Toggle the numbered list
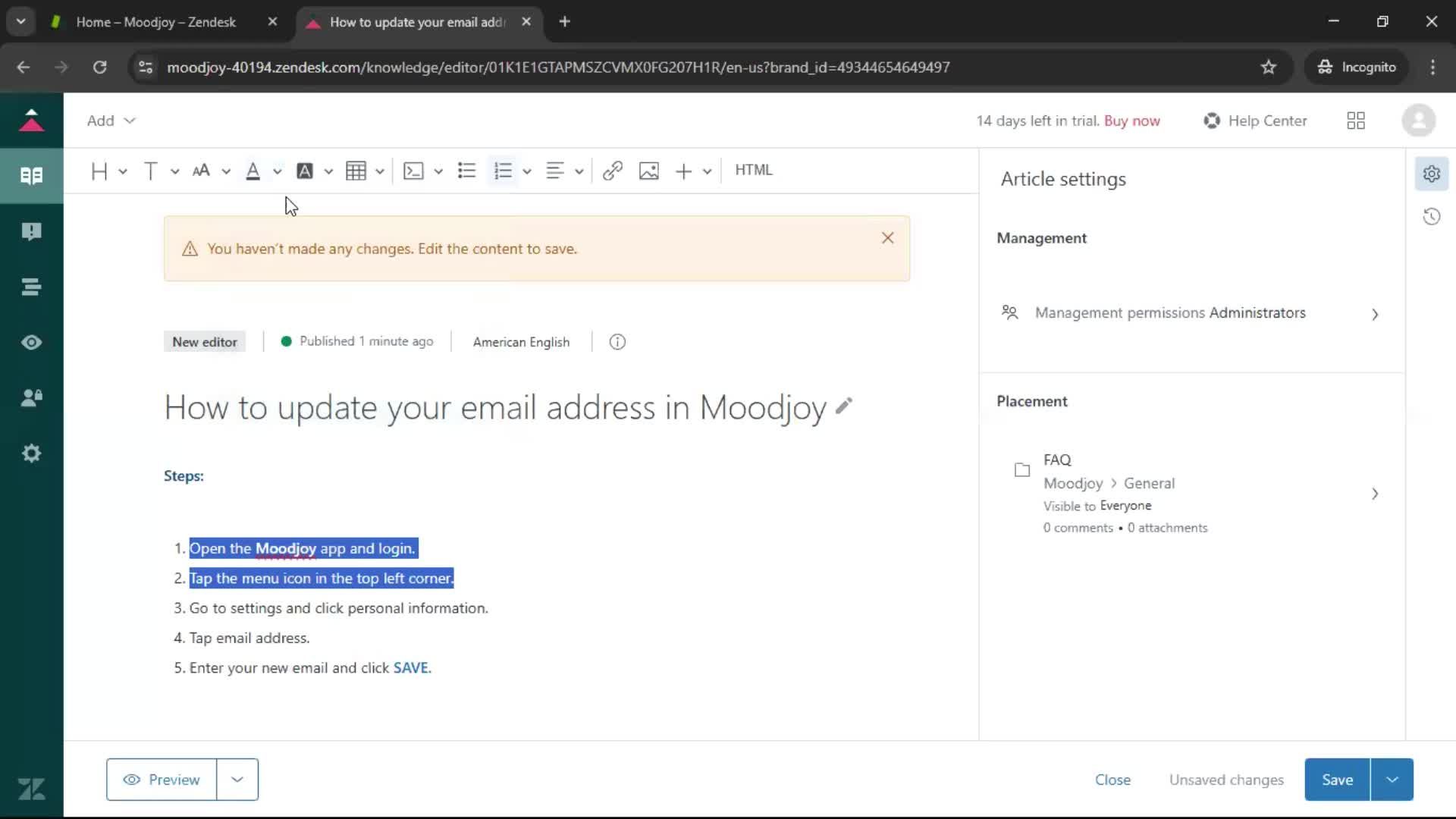This screenshot has width=1456, height=819. [503, 171]
